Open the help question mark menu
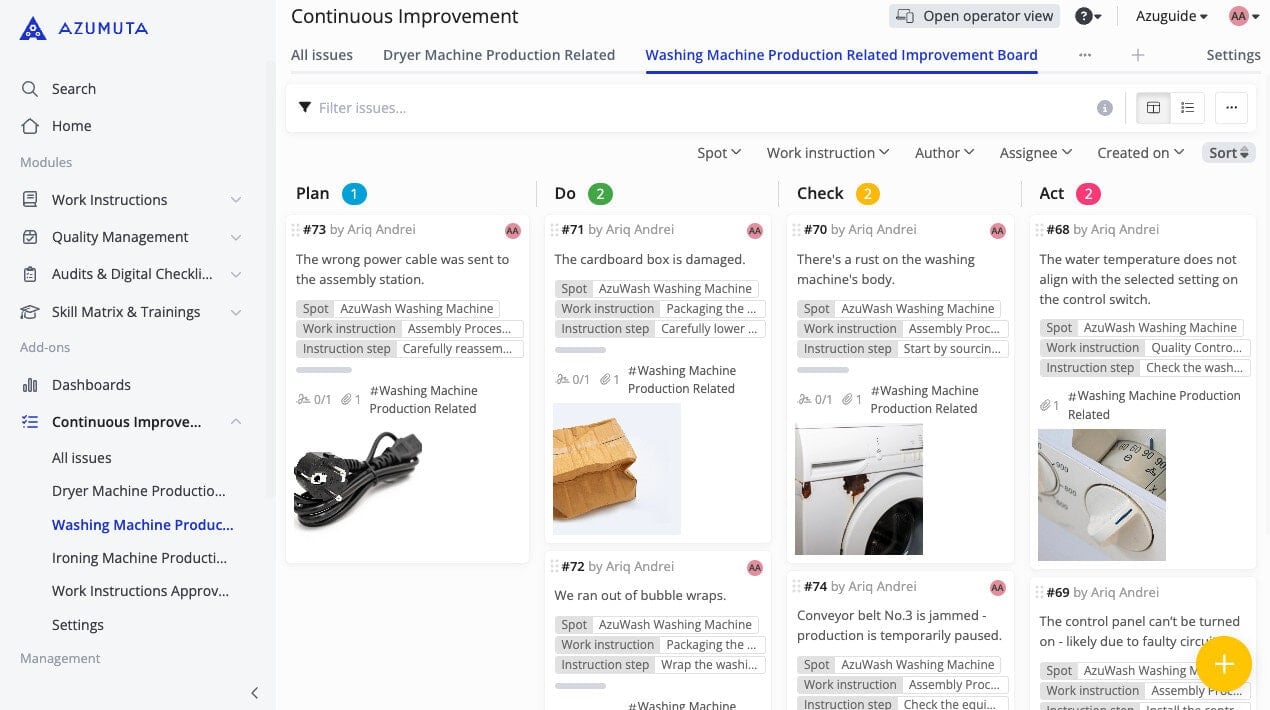The image size is (1270, 710). point(1088,16)
